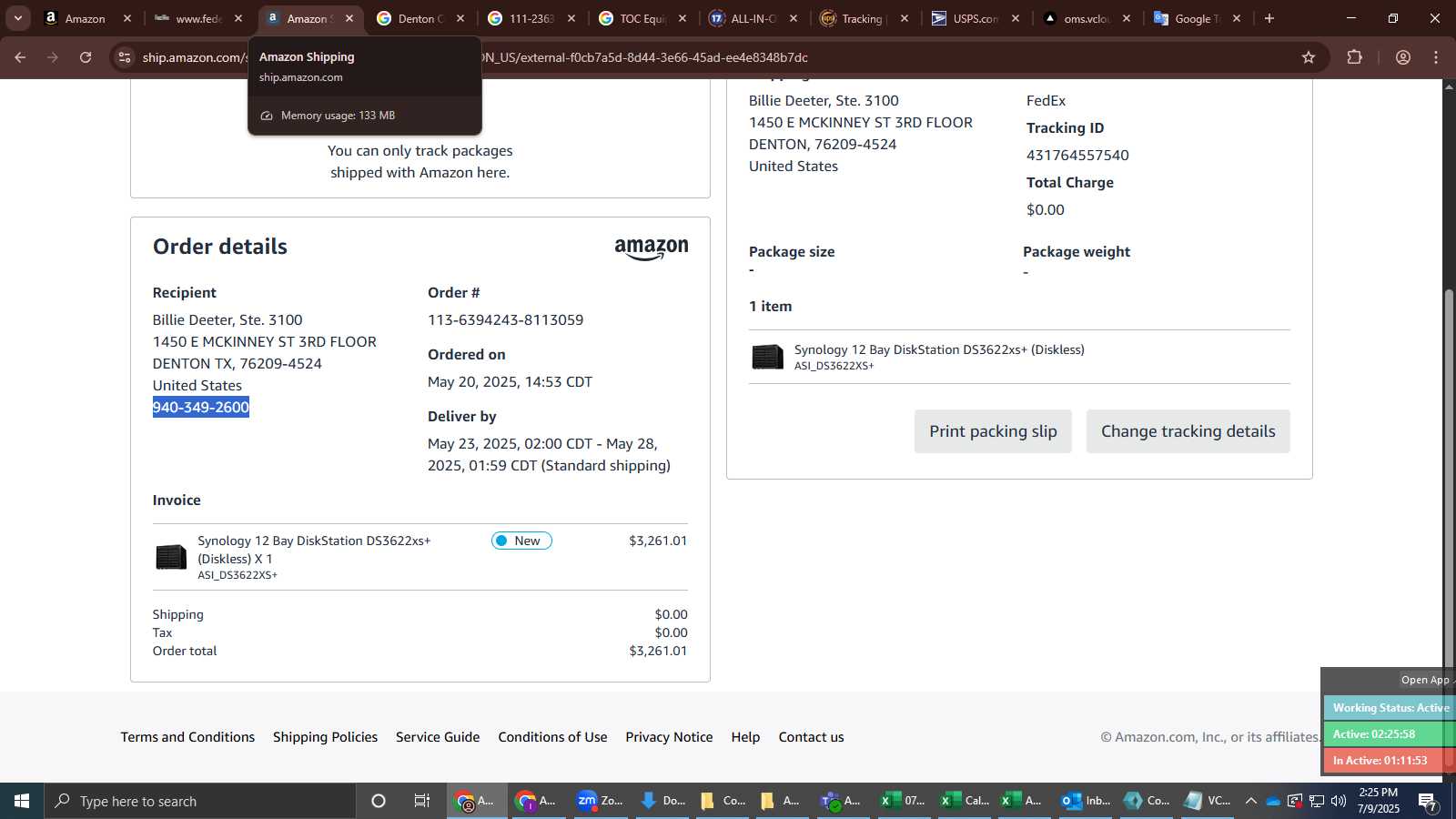Open Cortana circle icon on taskbar
The image size is (1456, 819).
pyautogui.click(x=379, y=801)
